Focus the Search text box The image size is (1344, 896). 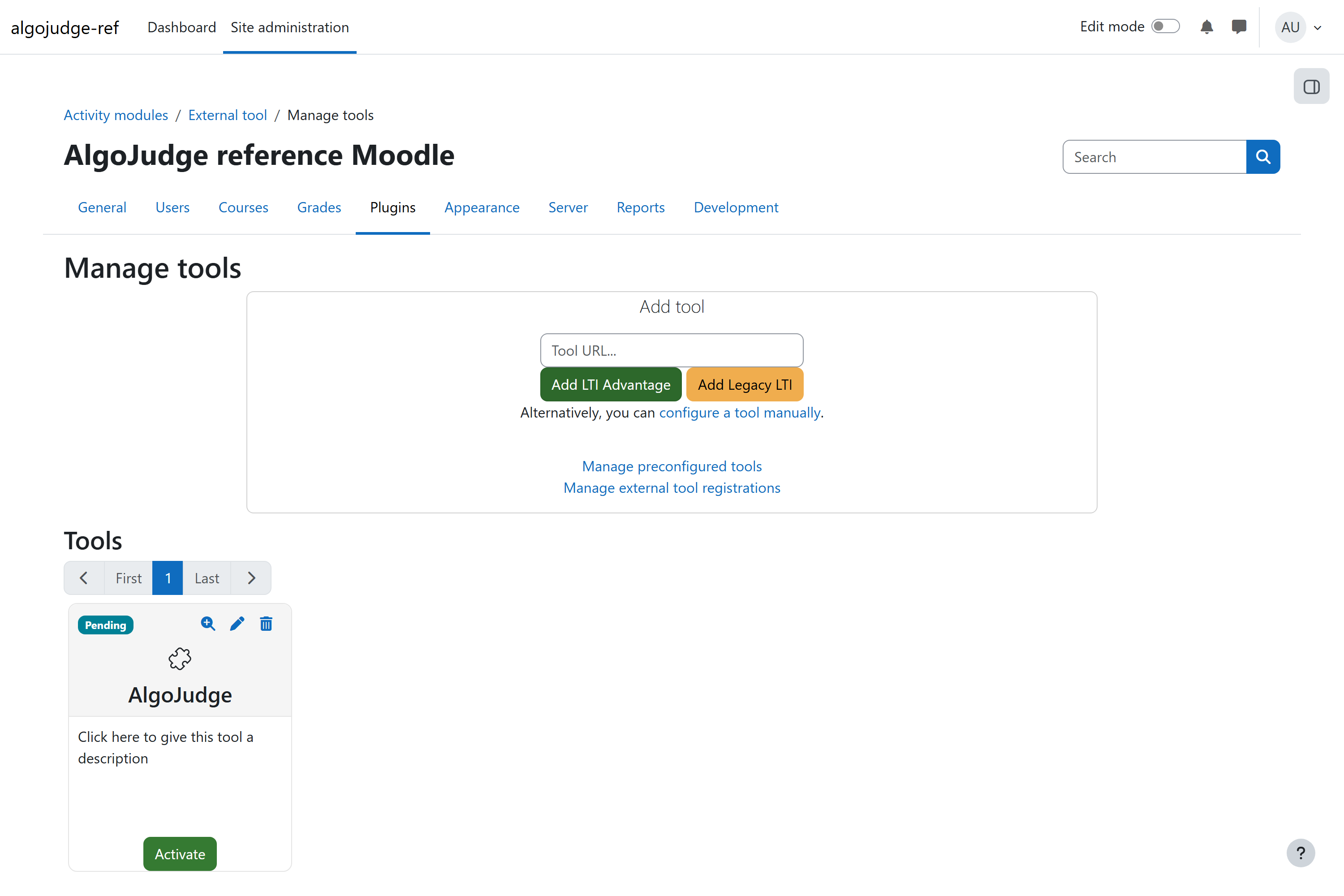(1154, 156)
